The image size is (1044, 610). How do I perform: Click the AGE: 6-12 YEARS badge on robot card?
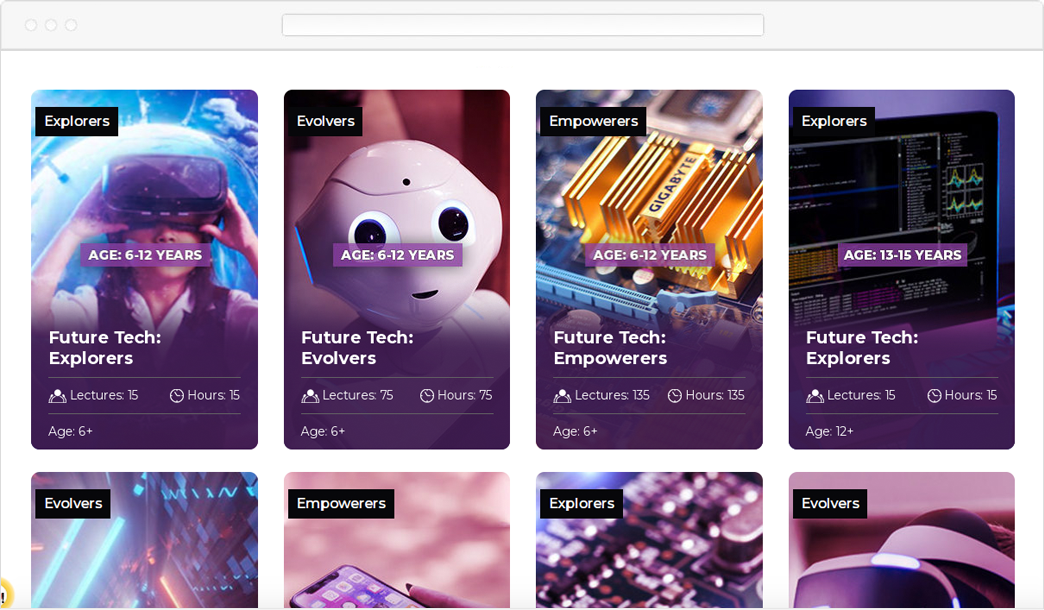pyautogui.click(x=397, y=255)
